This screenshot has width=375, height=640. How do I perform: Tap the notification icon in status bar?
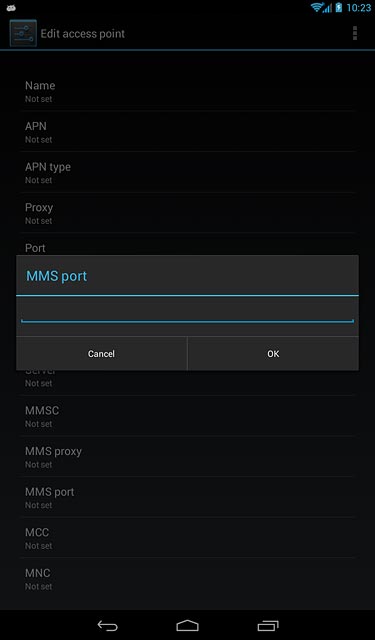(x=11, y=7)
